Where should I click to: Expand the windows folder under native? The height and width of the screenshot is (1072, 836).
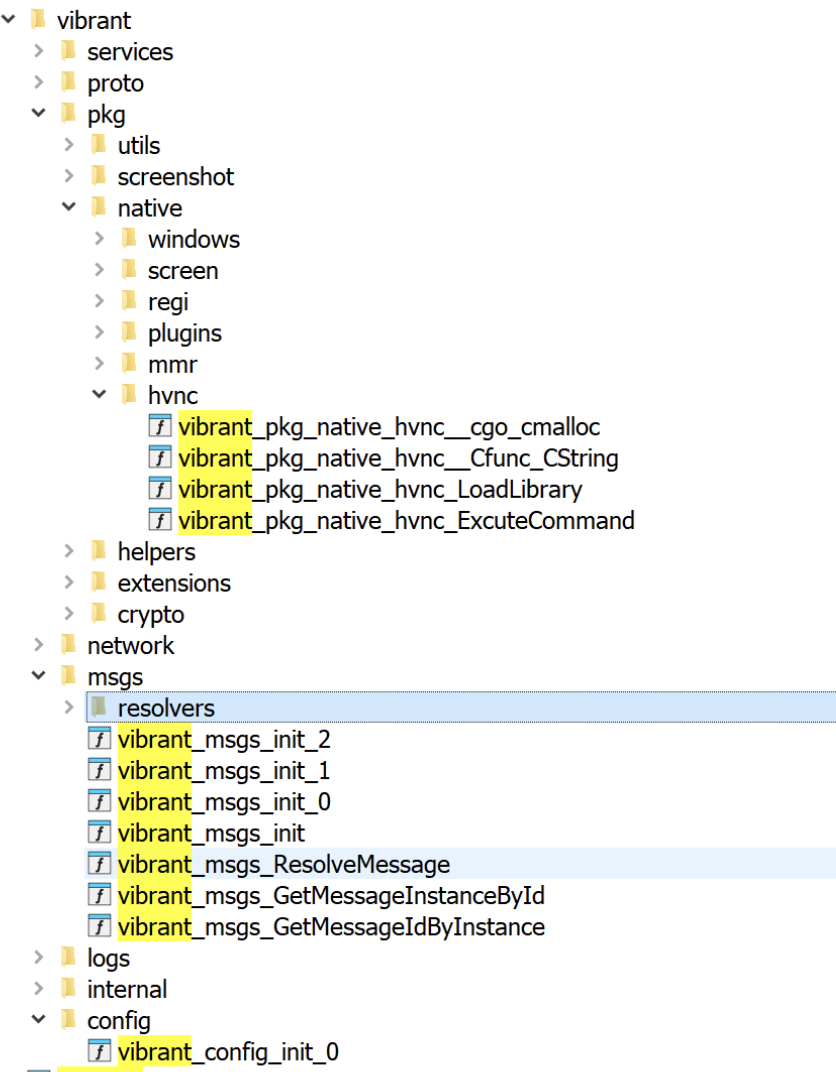98,238
